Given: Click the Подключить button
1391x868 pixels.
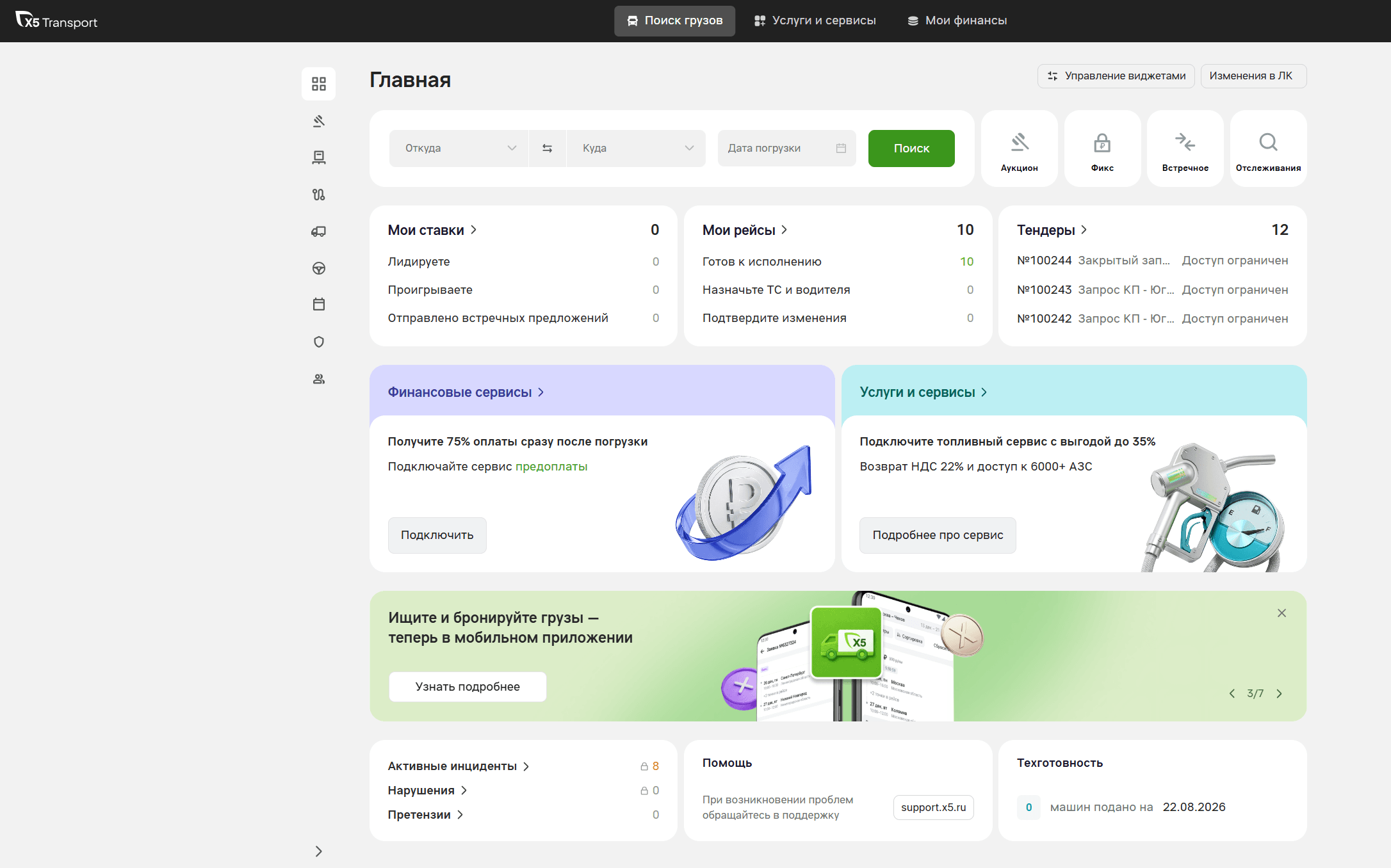Looking at the screenshot, I should pyautogui.click(x=437, y=535).
